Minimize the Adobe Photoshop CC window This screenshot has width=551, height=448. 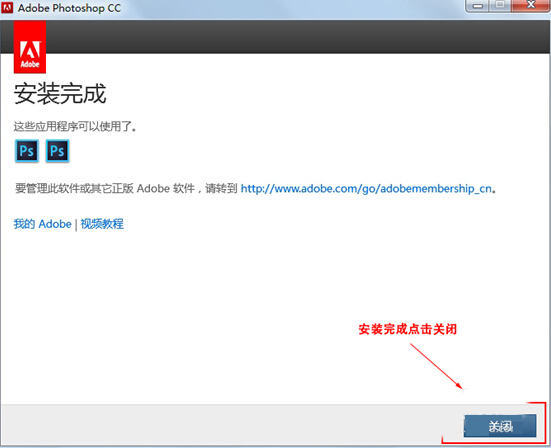[478, 6]
